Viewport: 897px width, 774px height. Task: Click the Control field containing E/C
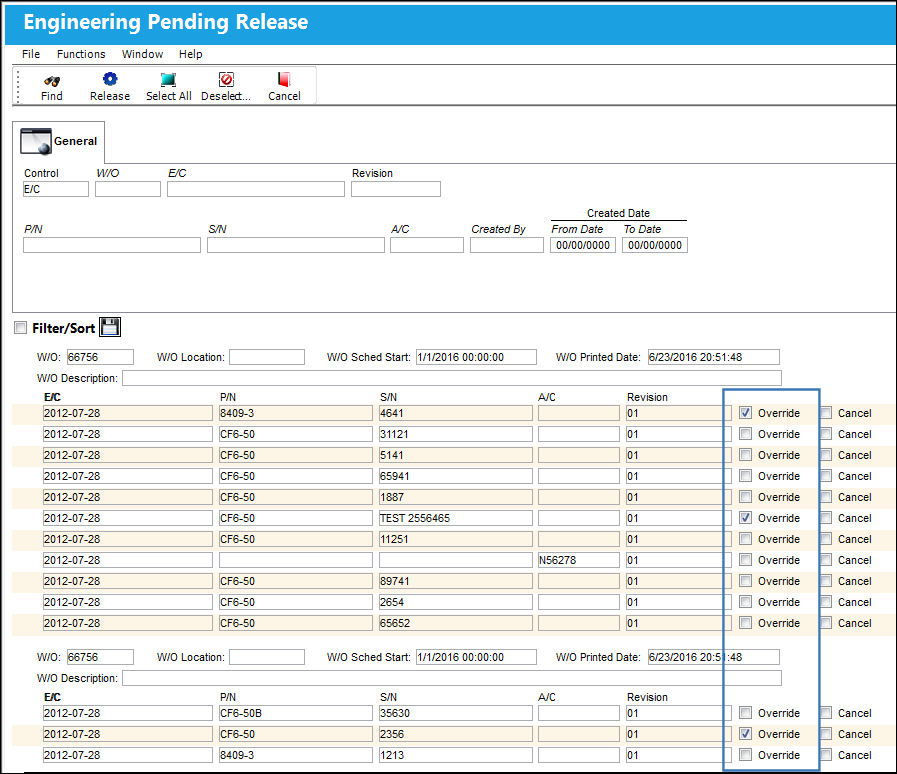coord(55,189)
